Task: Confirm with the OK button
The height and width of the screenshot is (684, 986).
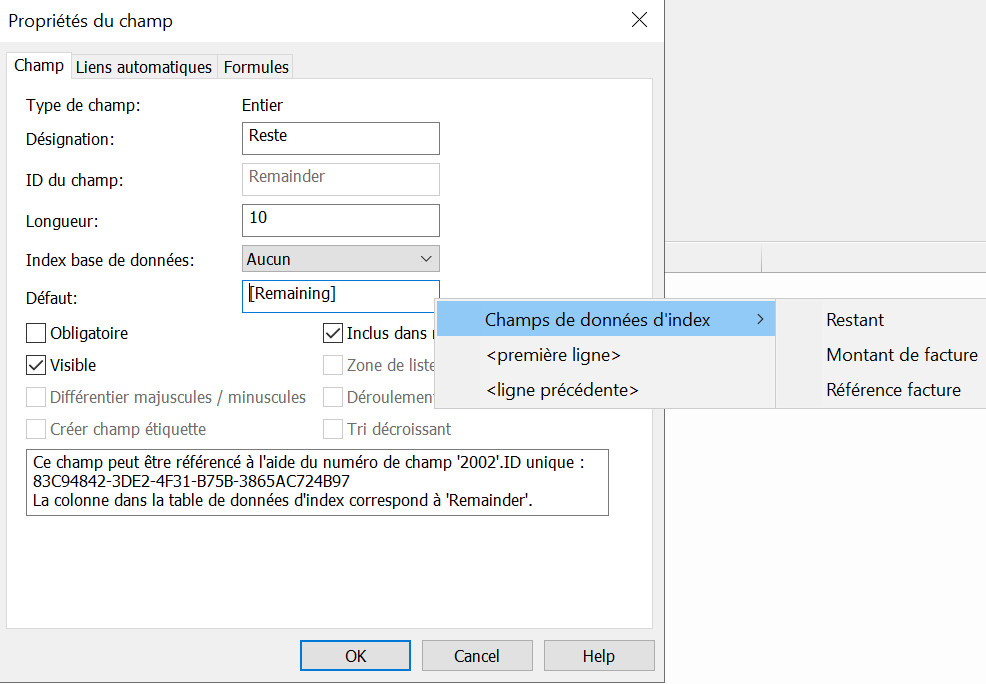Action: pyautogui.click(x=355, y=656)
